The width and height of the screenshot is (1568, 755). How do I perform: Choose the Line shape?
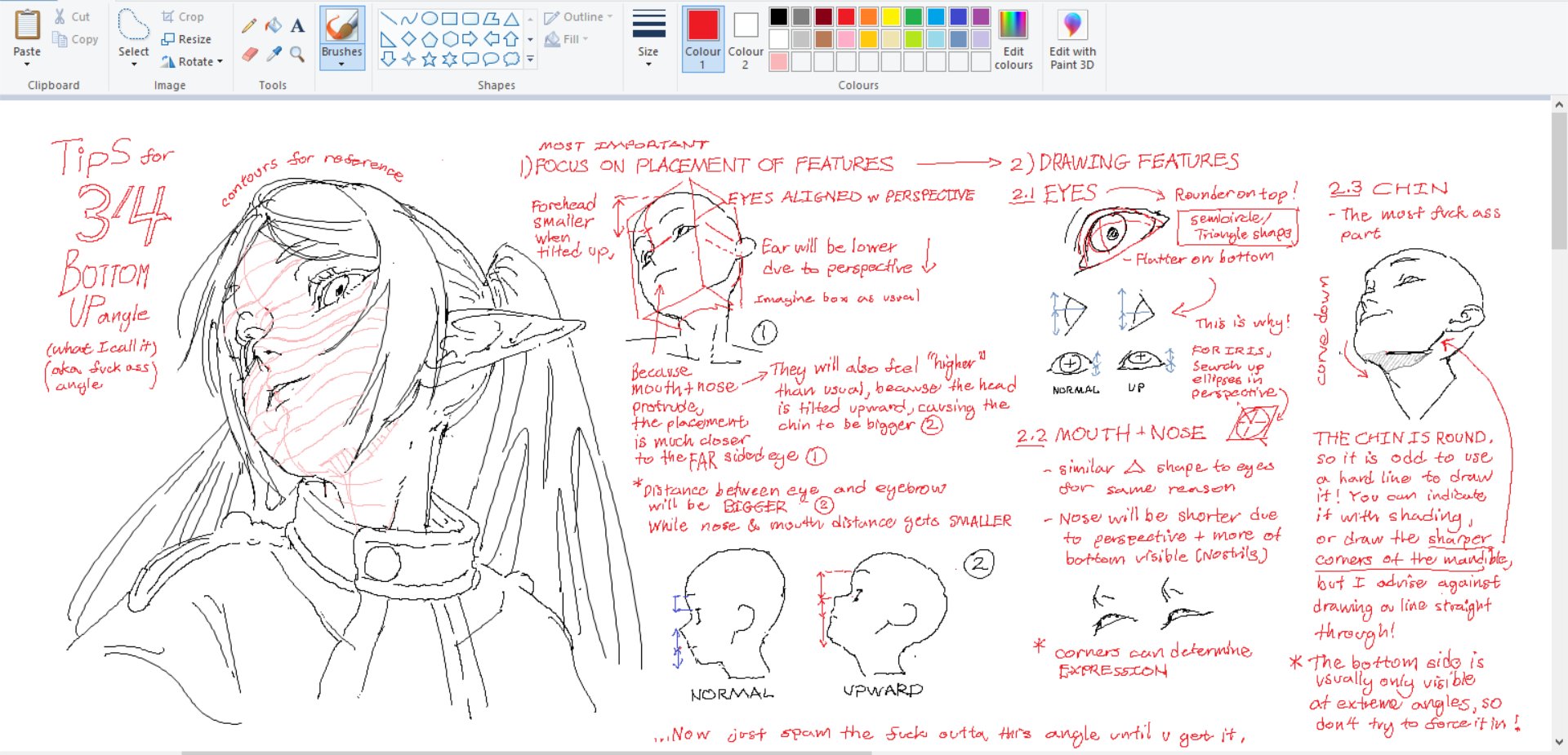[x=389, y=18]
